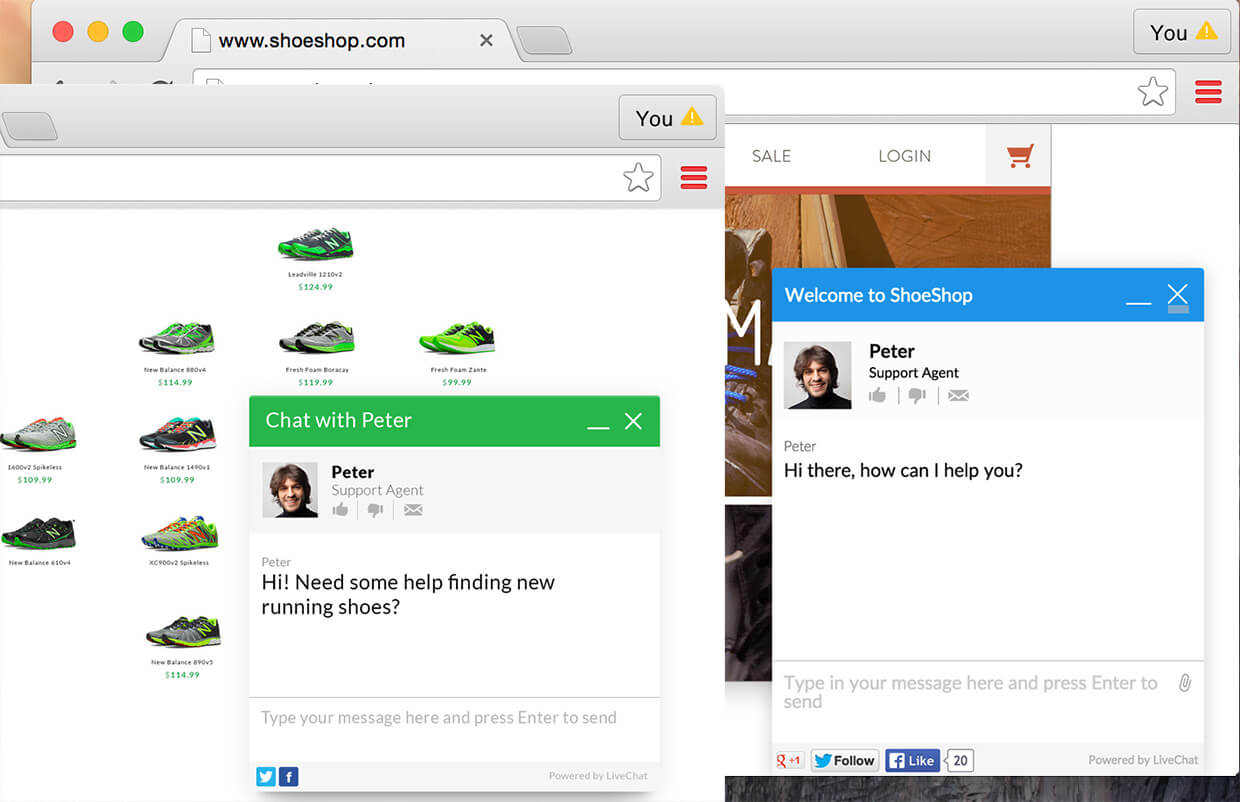This screenshot has width=1240, height=802.
Task: Click the $124.99 price text
Action: (x=316, y=287)
